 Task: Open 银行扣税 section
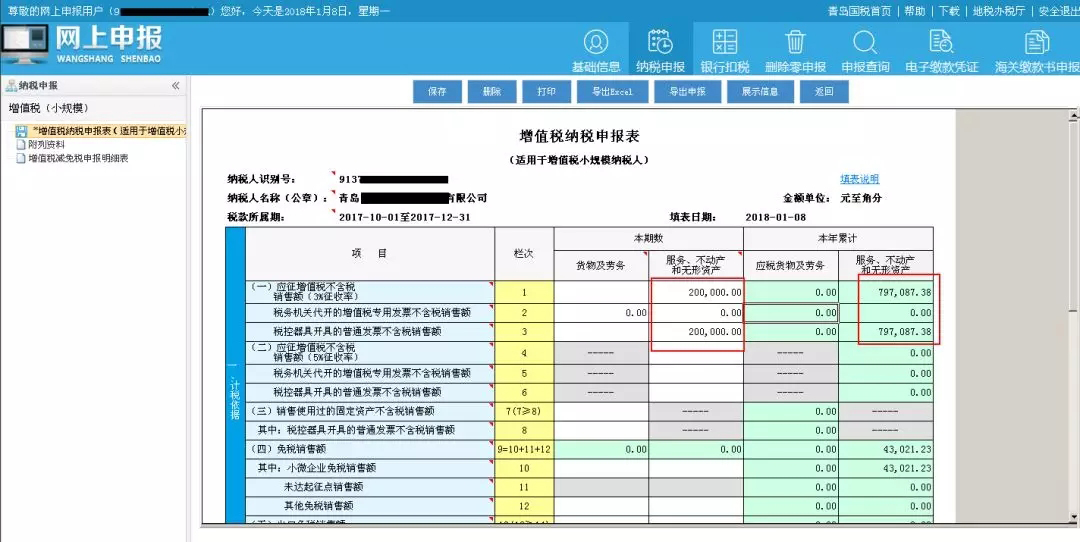(x=725, y=50)
